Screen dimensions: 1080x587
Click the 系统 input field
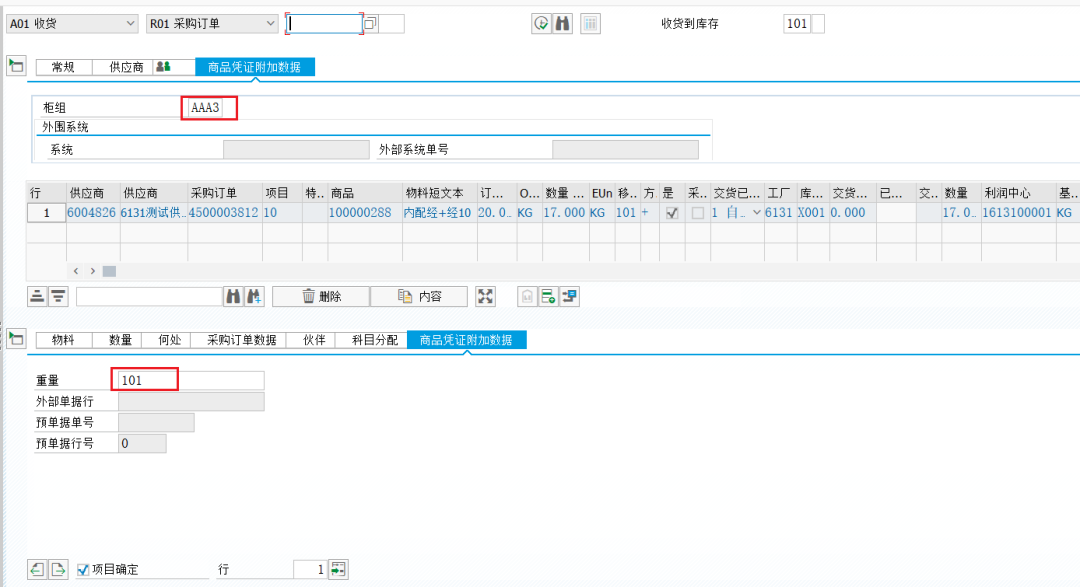tap(296, 150)
